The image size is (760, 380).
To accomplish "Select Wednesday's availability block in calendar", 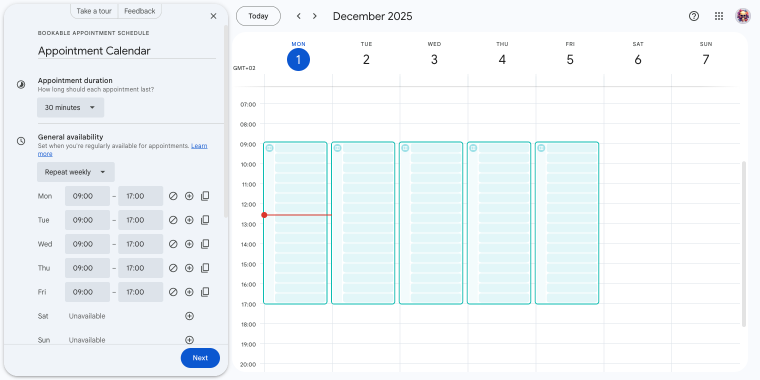I will [431, 223].
